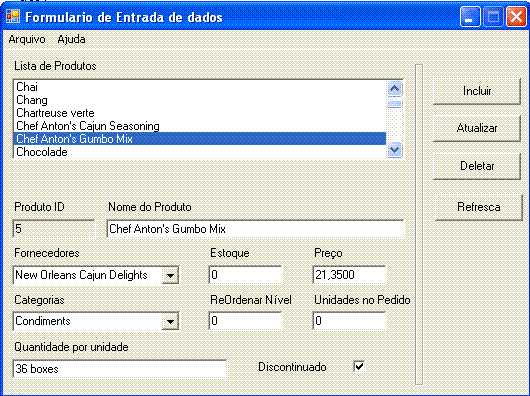Screen dimensions: 530x396
Task: Click the Preço input field
Action: click(349, 275)
